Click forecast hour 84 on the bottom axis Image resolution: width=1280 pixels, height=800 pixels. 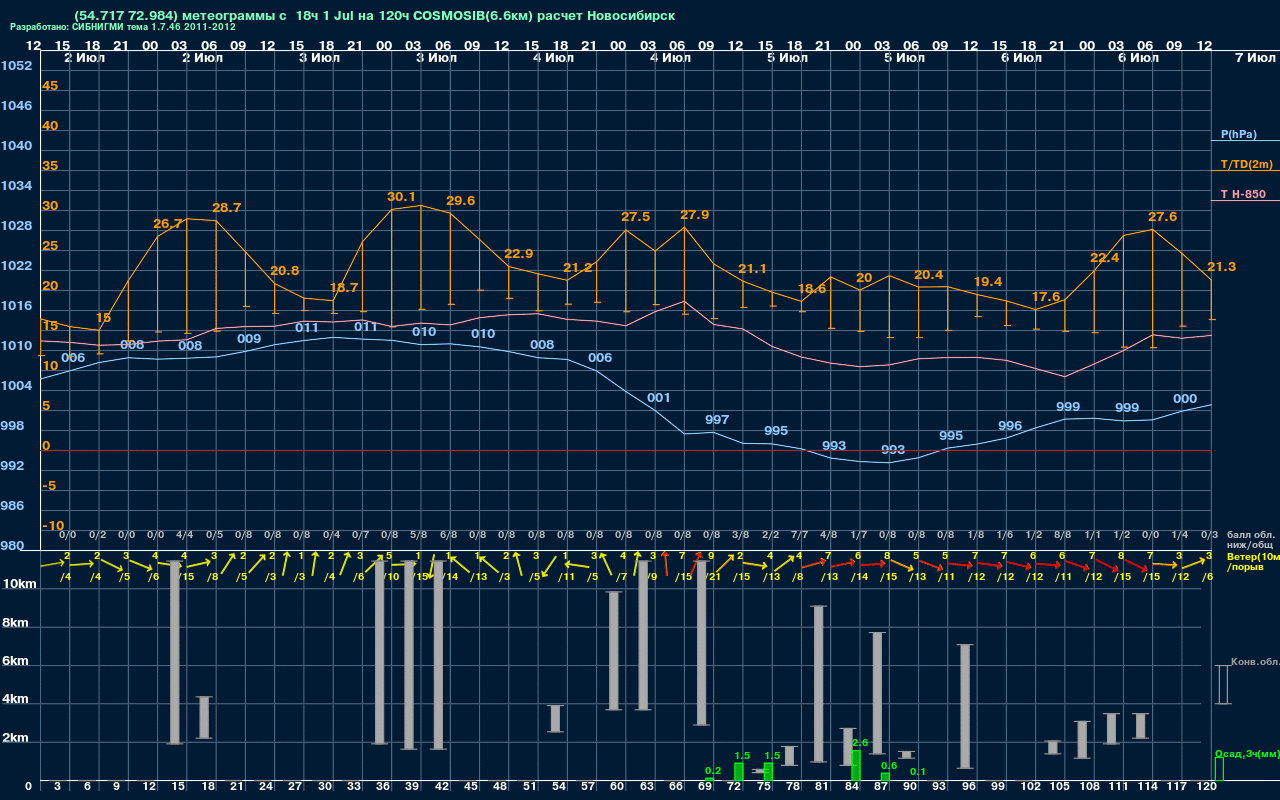point(852,787)
